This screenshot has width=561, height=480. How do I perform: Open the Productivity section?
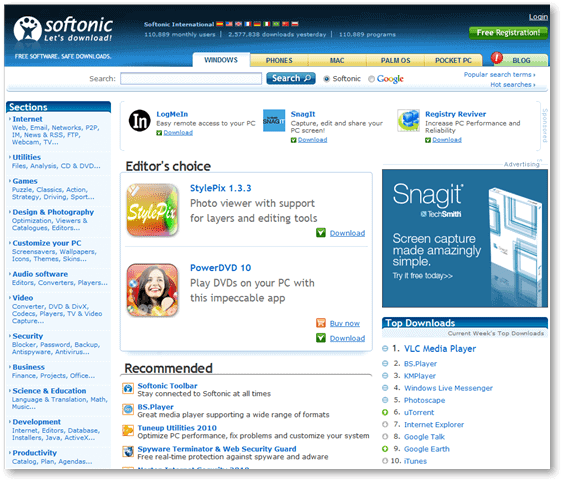click(35, 453)
